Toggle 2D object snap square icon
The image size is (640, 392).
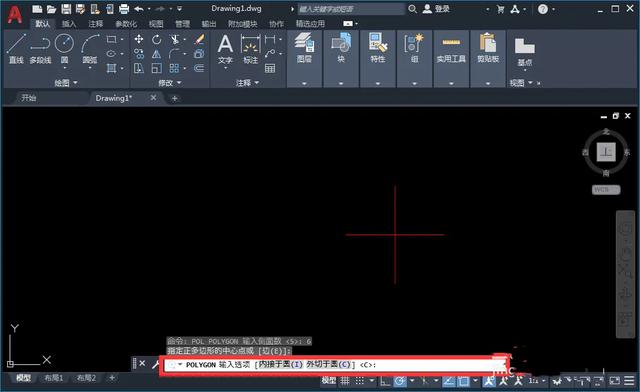click(x=464, y=381)
